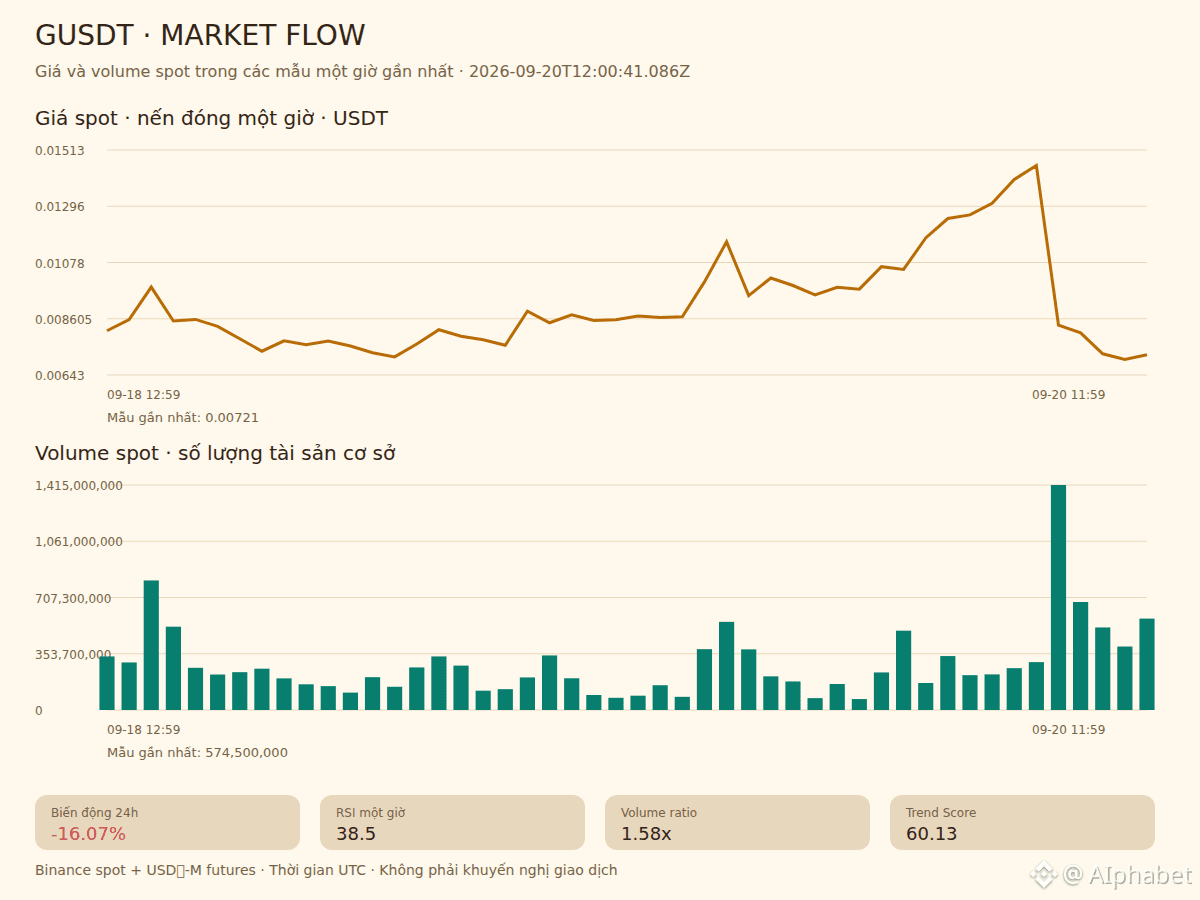Click the volume chart 09-20 11:59 label

tap(1069, 730)
